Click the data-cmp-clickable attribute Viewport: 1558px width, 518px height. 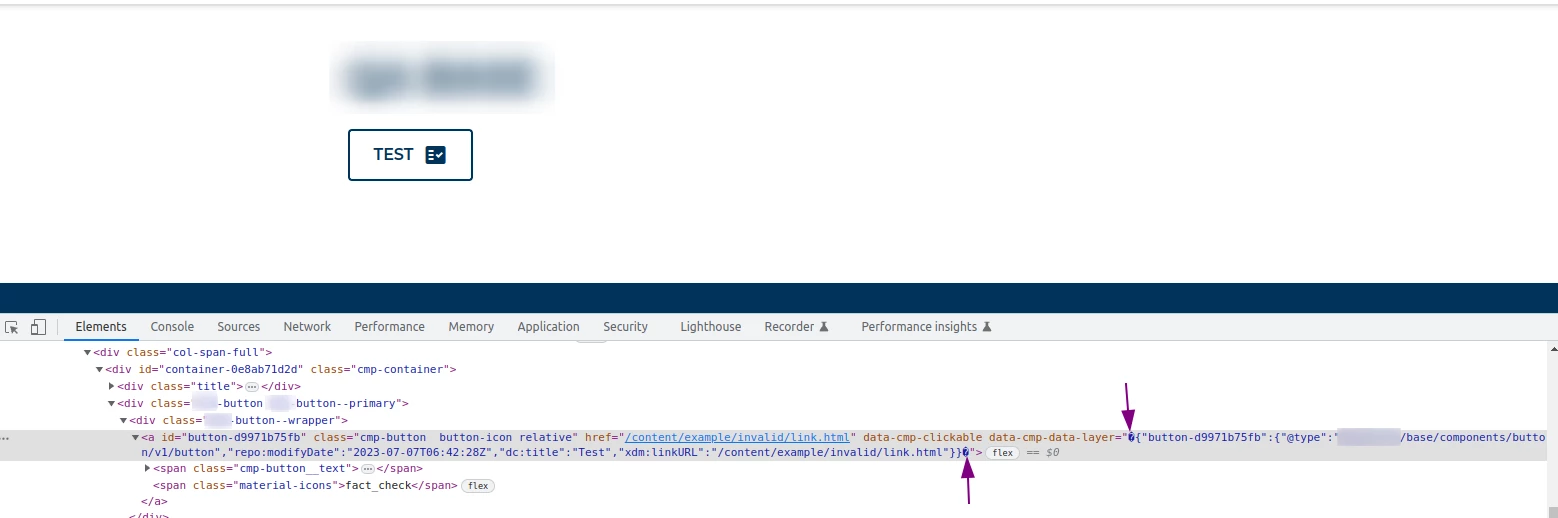point(922,438)
